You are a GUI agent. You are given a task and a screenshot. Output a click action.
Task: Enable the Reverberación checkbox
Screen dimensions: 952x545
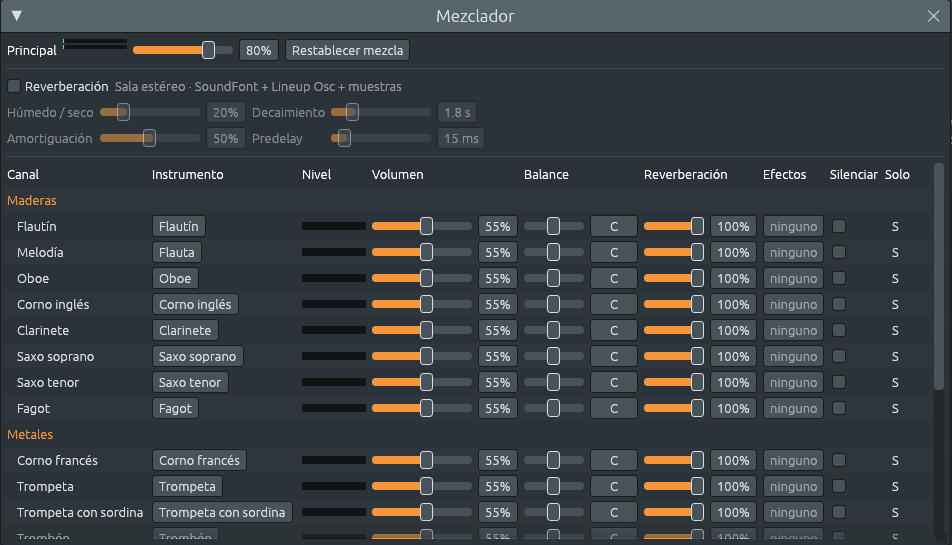pos(14,86)
